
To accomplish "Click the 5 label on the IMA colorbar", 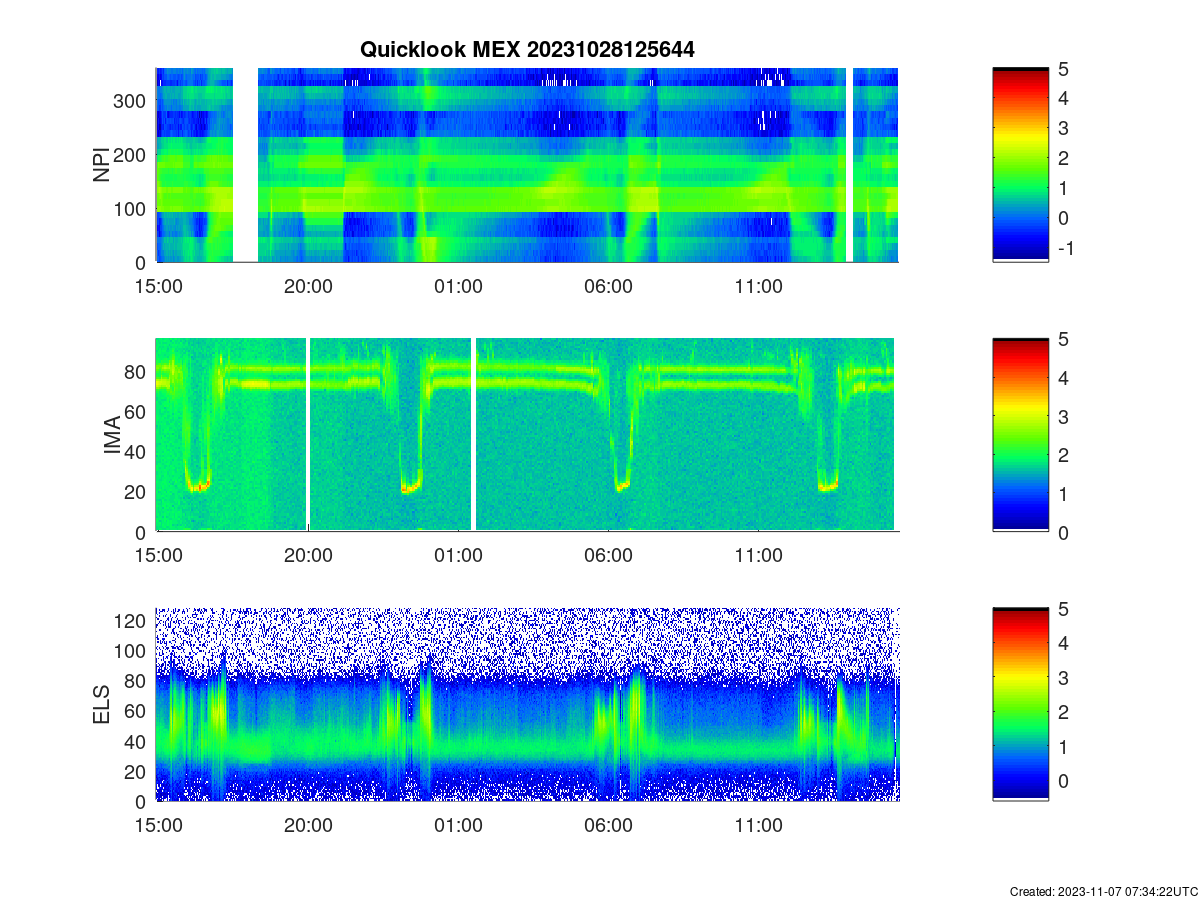I will click(x=1063, y=339).
